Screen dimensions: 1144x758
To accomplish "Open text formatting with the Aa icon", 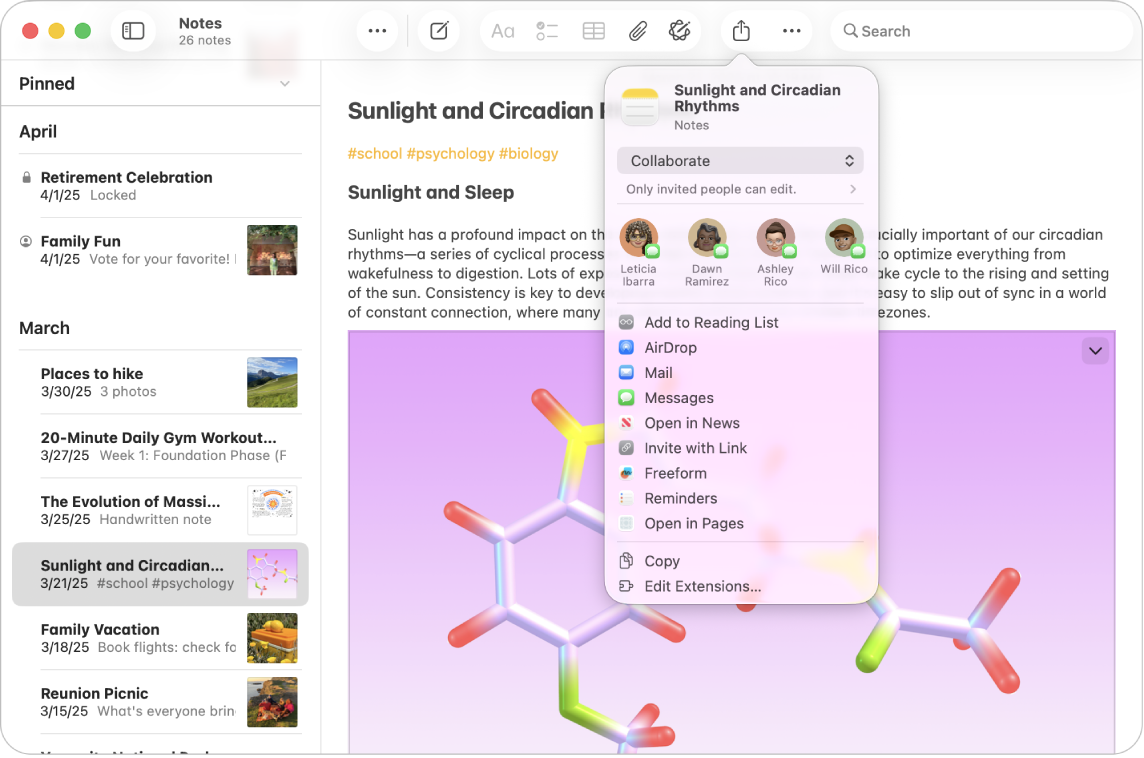I will (x=502, y=31).
